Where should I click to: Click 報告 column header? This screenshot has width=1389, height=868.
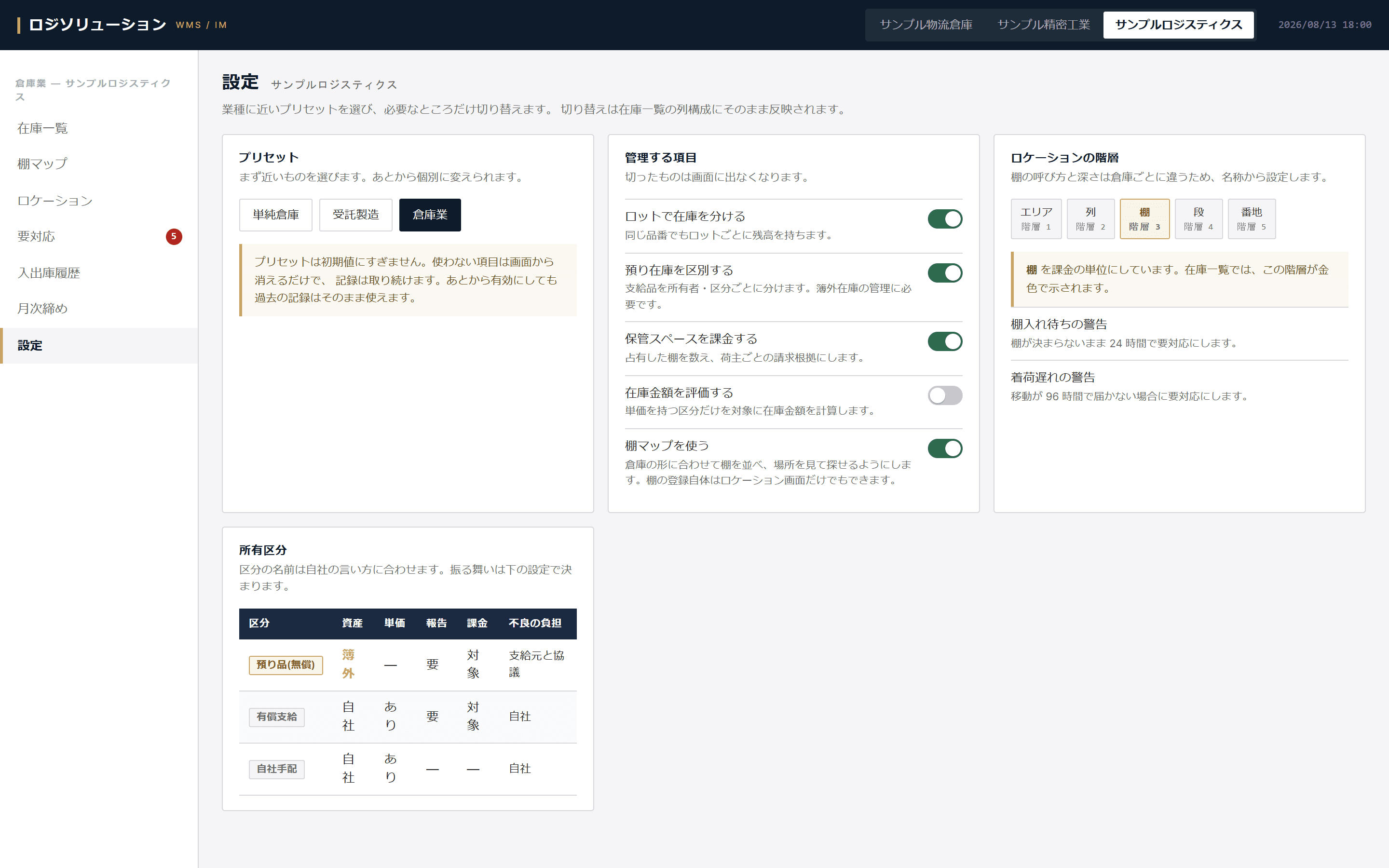tap(436, 624)
